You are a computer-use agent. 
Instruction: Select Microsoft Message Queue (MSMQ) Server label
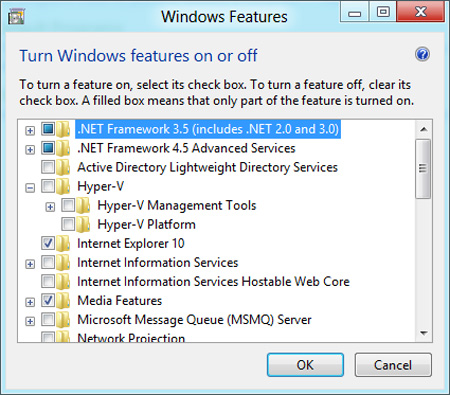(194, 320)
